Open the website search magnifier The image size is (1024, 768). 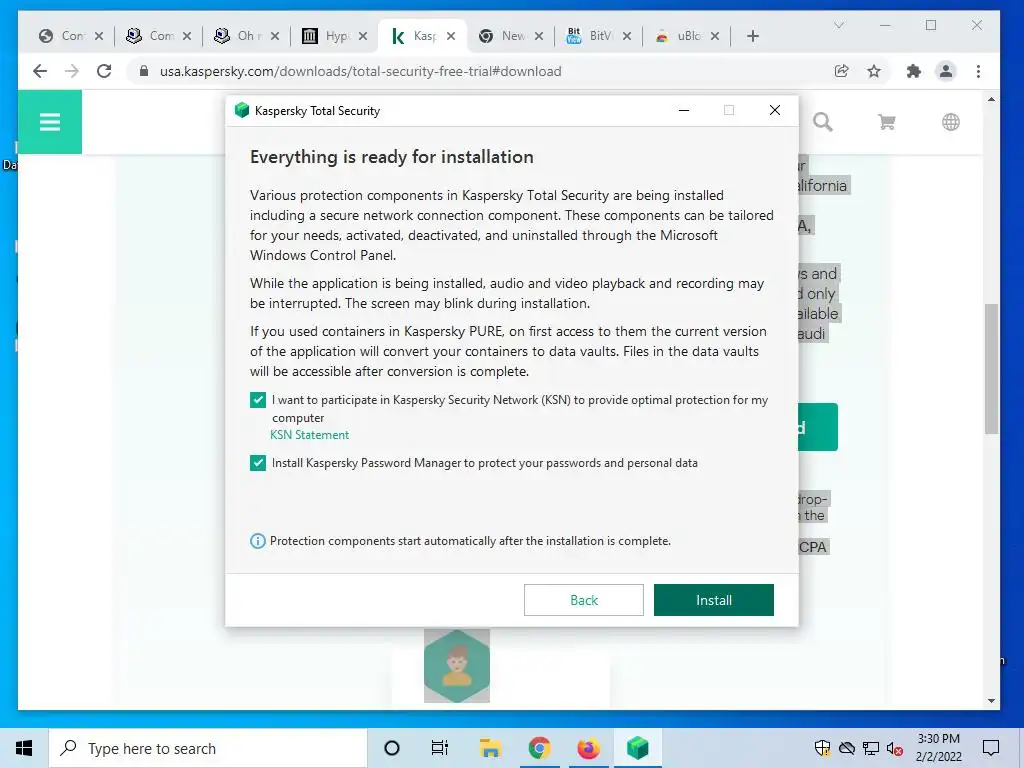822,121
